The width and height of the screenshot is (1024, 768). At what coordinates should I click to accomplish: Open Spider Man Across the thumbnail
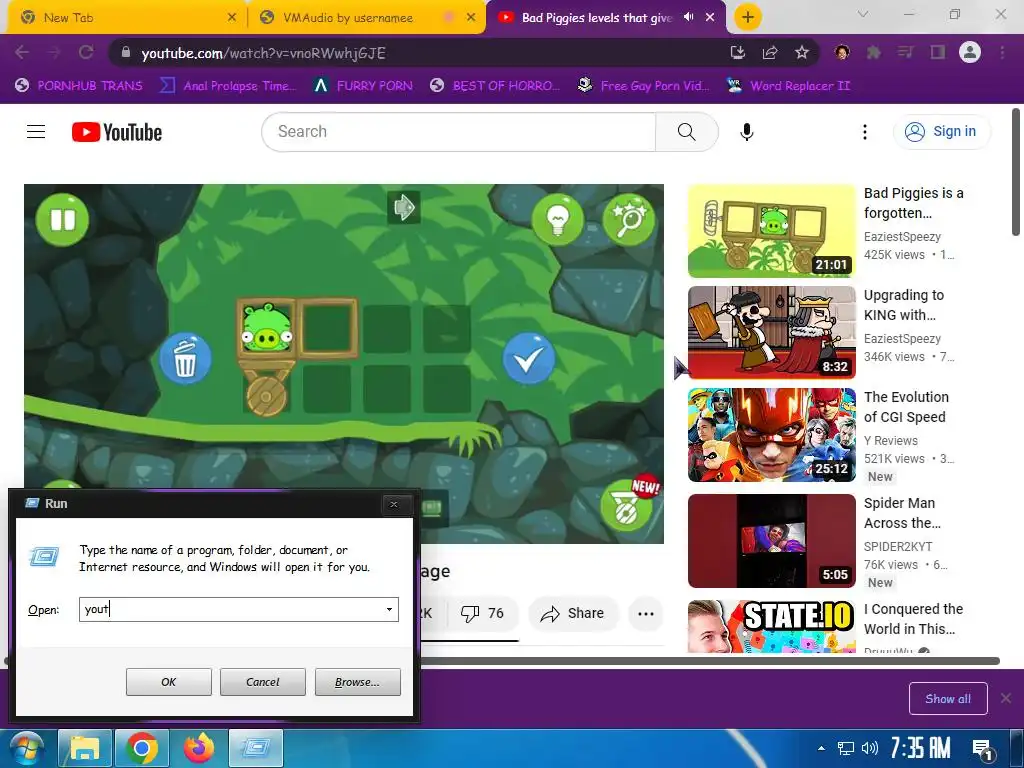[x=771, y=541]
